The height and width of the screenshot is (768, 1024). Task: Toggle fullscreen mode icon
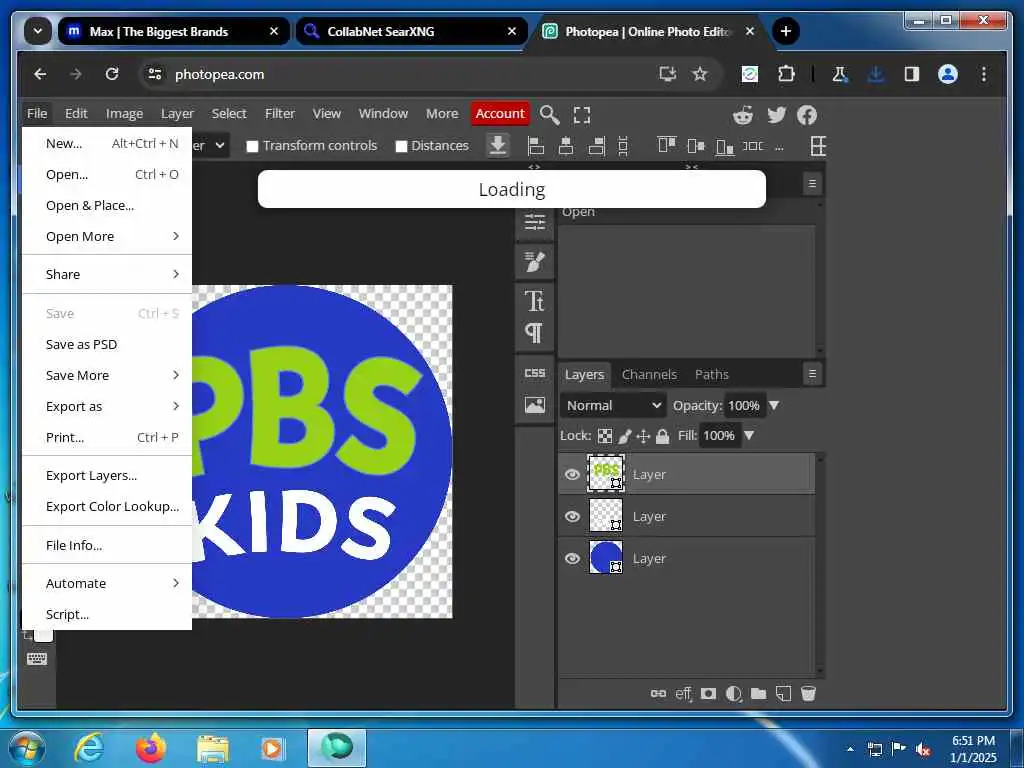(581, 115)
